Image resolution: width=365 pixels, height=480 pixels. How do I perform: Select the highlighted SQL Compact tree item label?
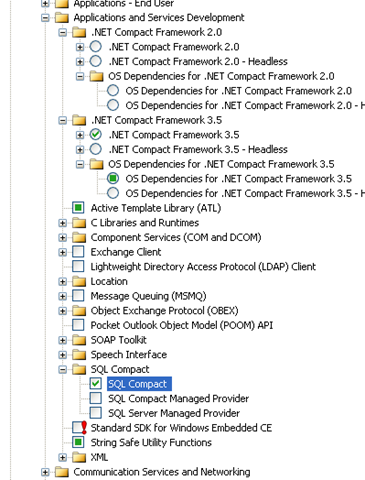[x=139, y=384]
